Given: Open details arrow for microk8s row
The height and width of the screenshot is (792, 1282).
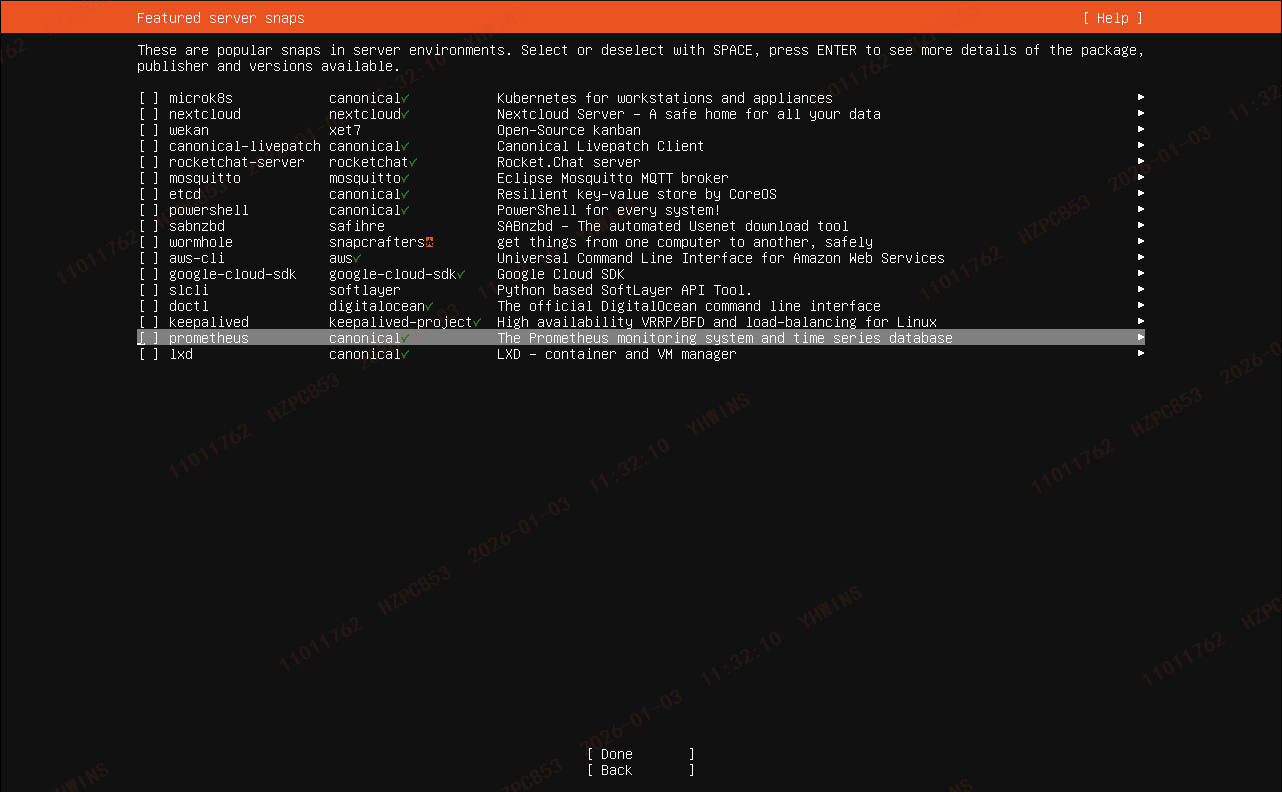Looking at the screenshot, I should point(1141,98).
